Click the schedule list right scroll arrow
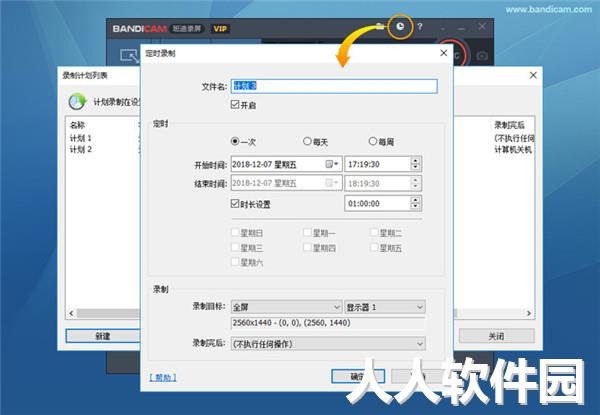 (x=528, y=313)
